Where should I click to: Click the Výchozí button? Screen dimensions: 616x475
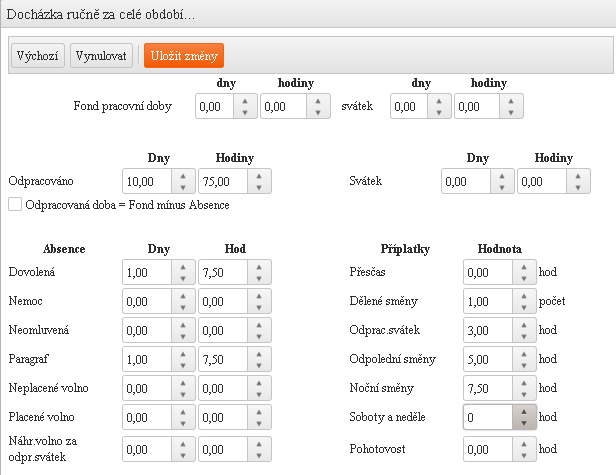pyautogui.click(x=38, y=56)
